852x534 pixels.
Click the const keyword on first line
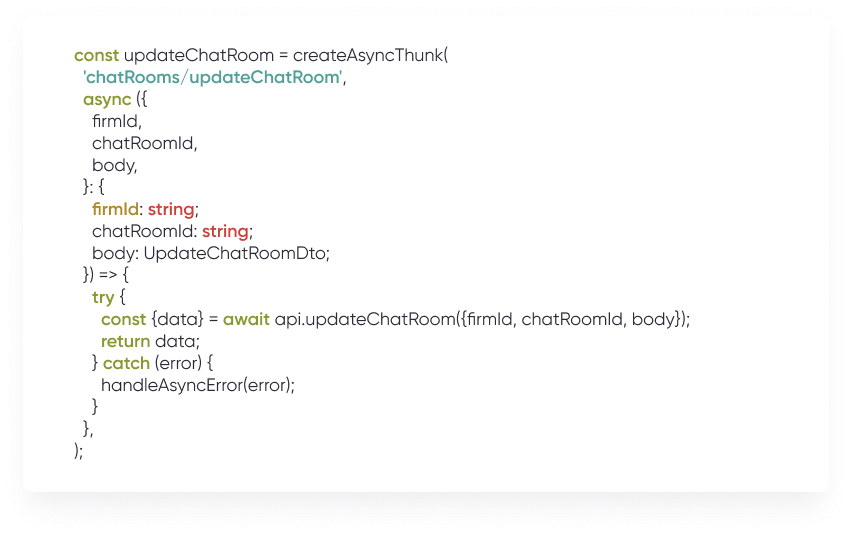coord(96,55)
